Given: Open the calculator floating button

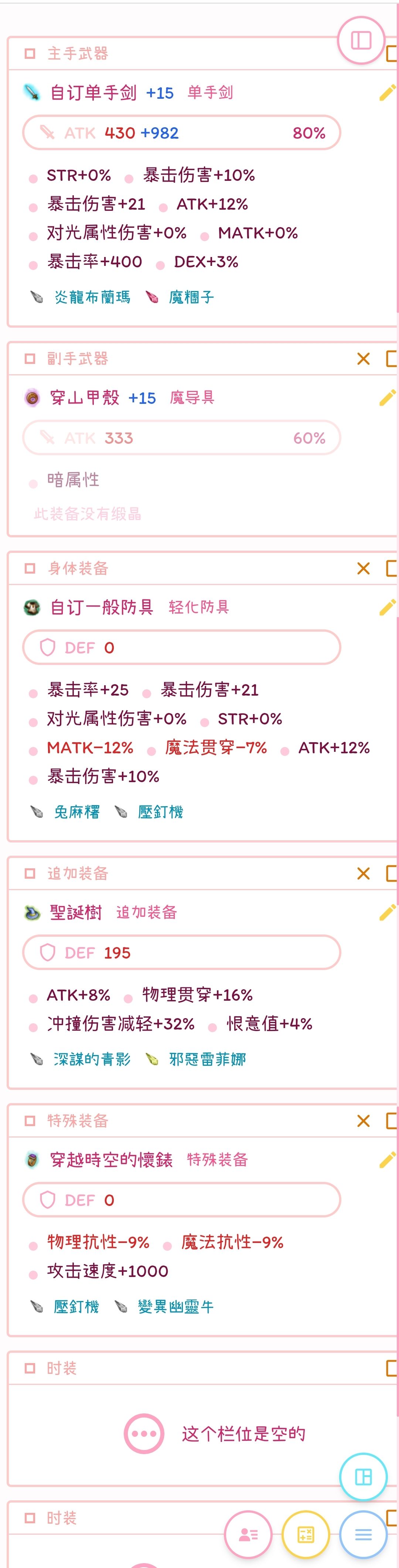Looking at the screenshot, I should click(x=305, y=1534).
